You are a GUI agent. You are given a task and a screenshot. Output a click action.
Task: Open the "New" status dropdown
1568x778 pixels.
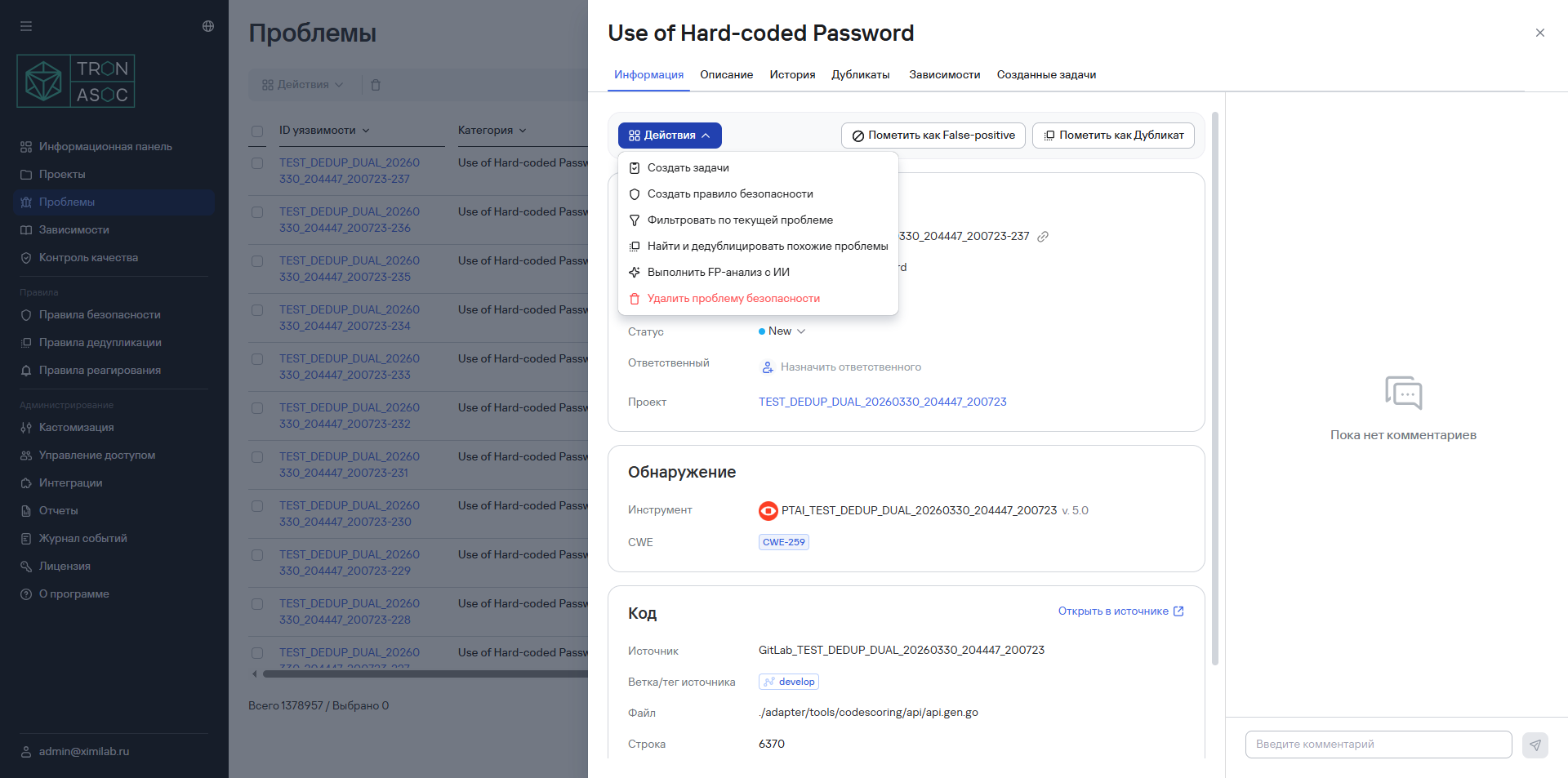point(782,331)
